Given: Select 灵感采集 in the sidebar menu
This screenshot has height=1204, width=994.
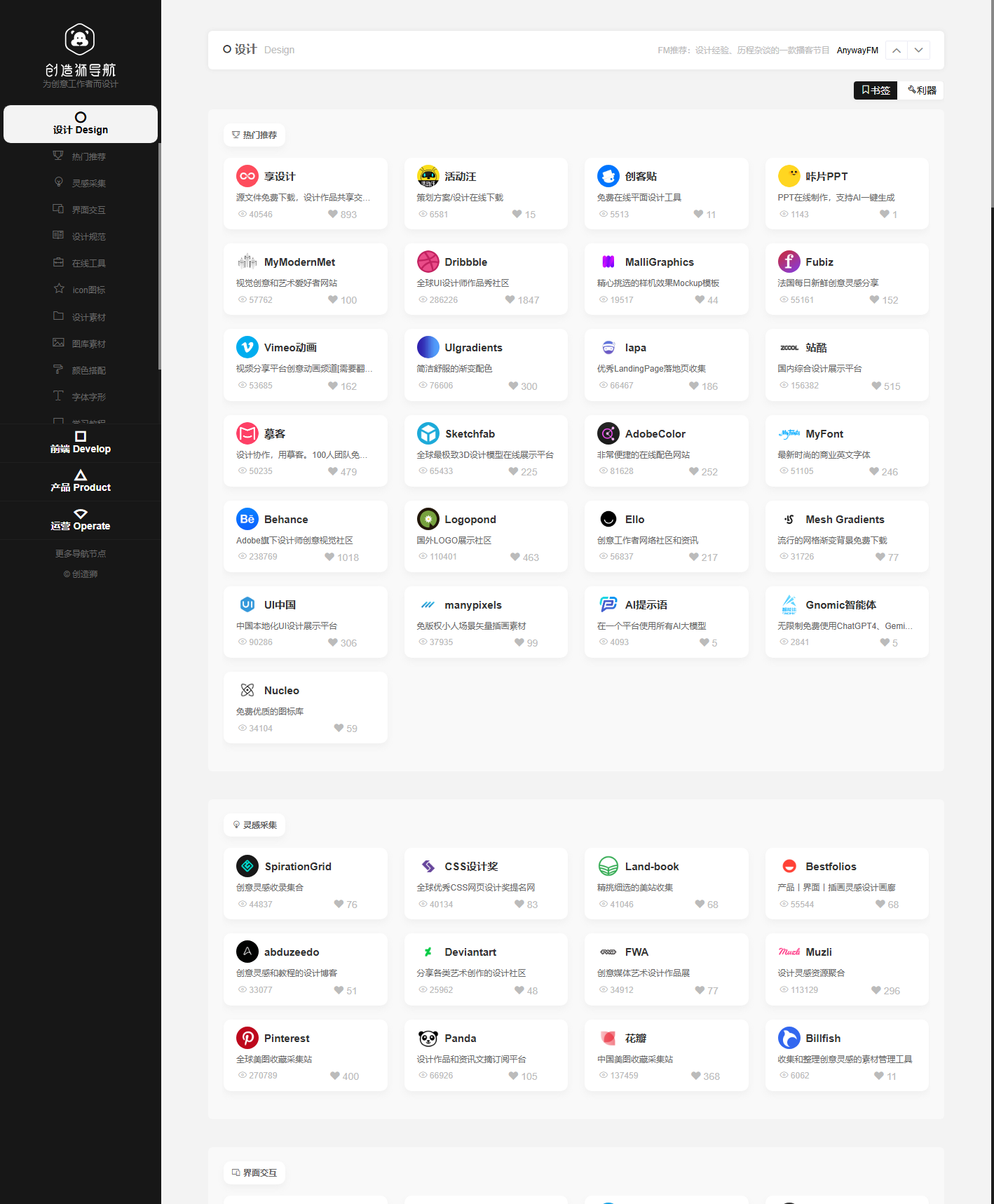Looking at the screenshot, I should click(x=88, y=183).
